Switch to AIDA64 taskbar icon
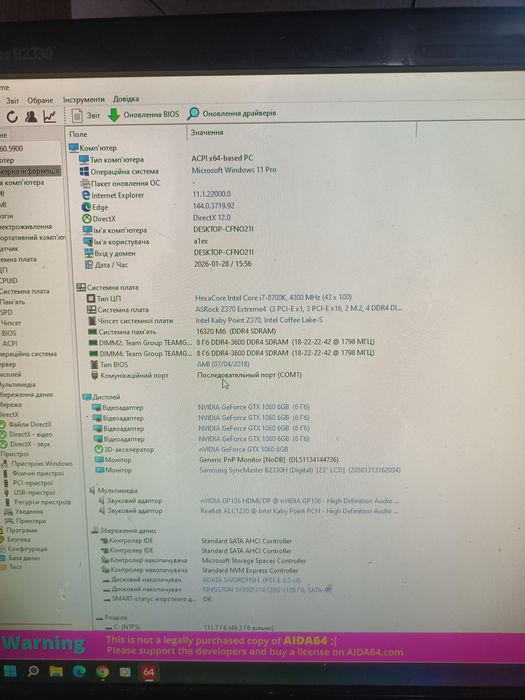 point(149,672)
